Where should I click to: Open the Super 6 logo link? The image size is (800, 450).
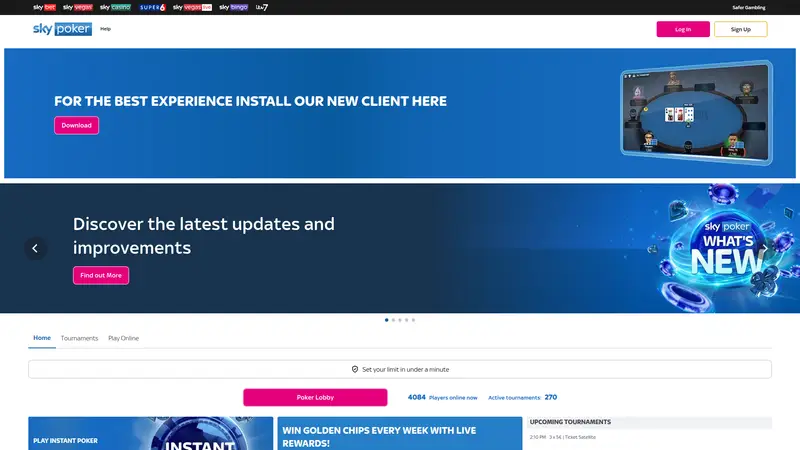(153, 7)
